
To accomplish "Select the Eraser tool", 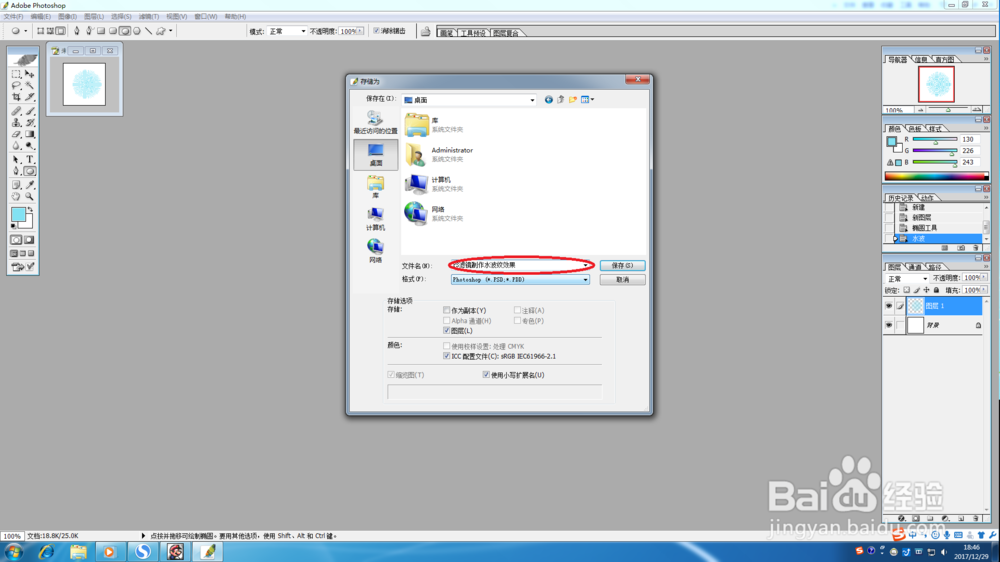I will tap(17, 134).
